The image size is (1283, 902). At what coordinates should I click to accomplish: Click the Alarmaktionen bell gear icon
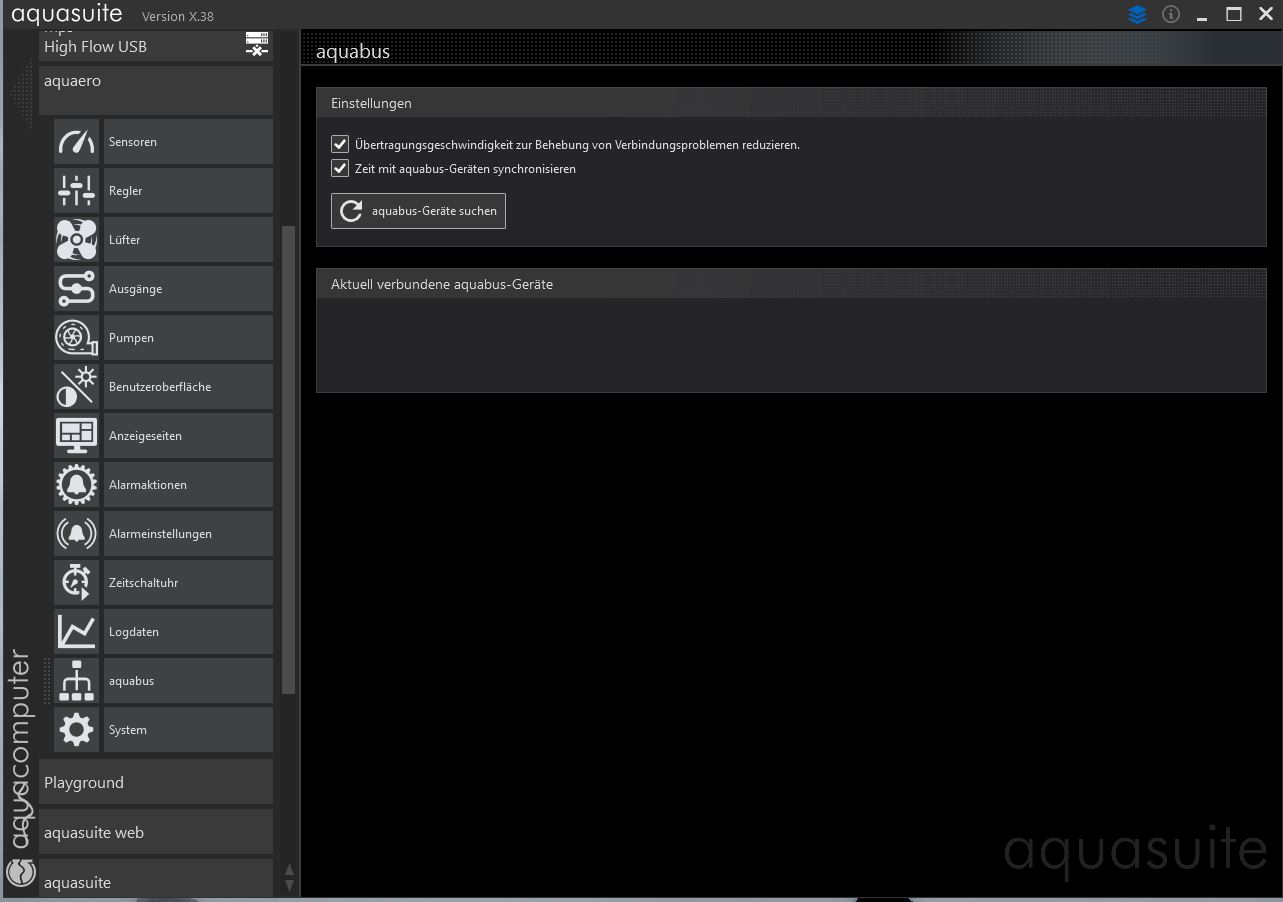pos(76,485)
